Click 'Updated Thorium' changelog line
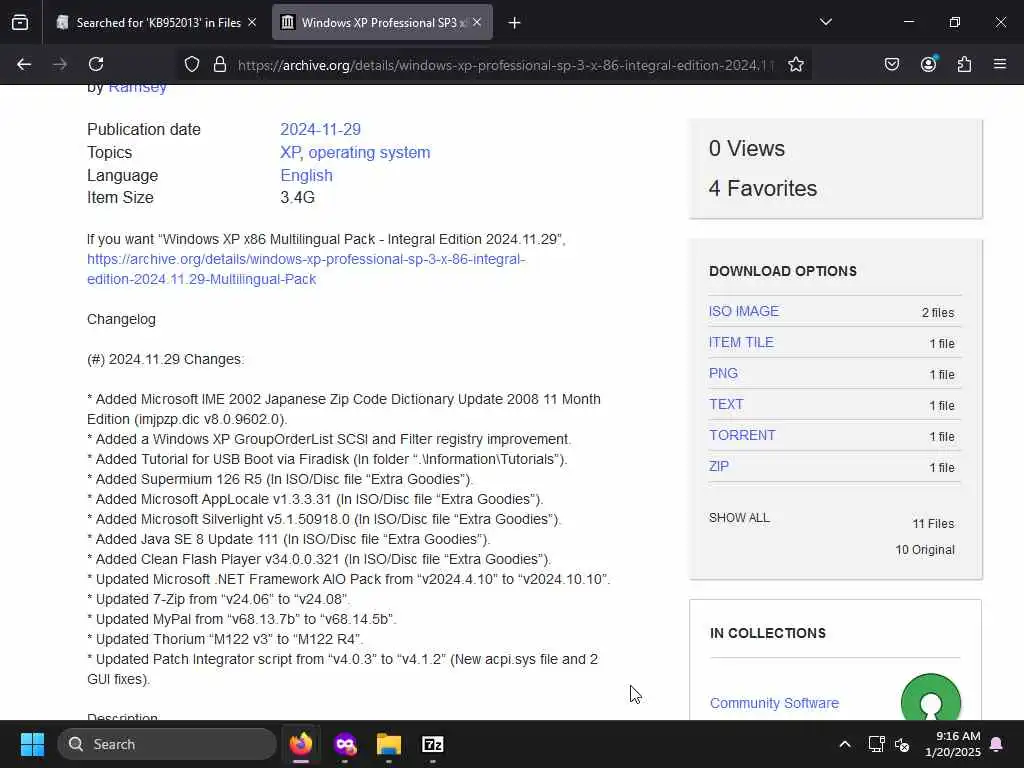This screenshot has width=1024, height=768. pos(225,639)
